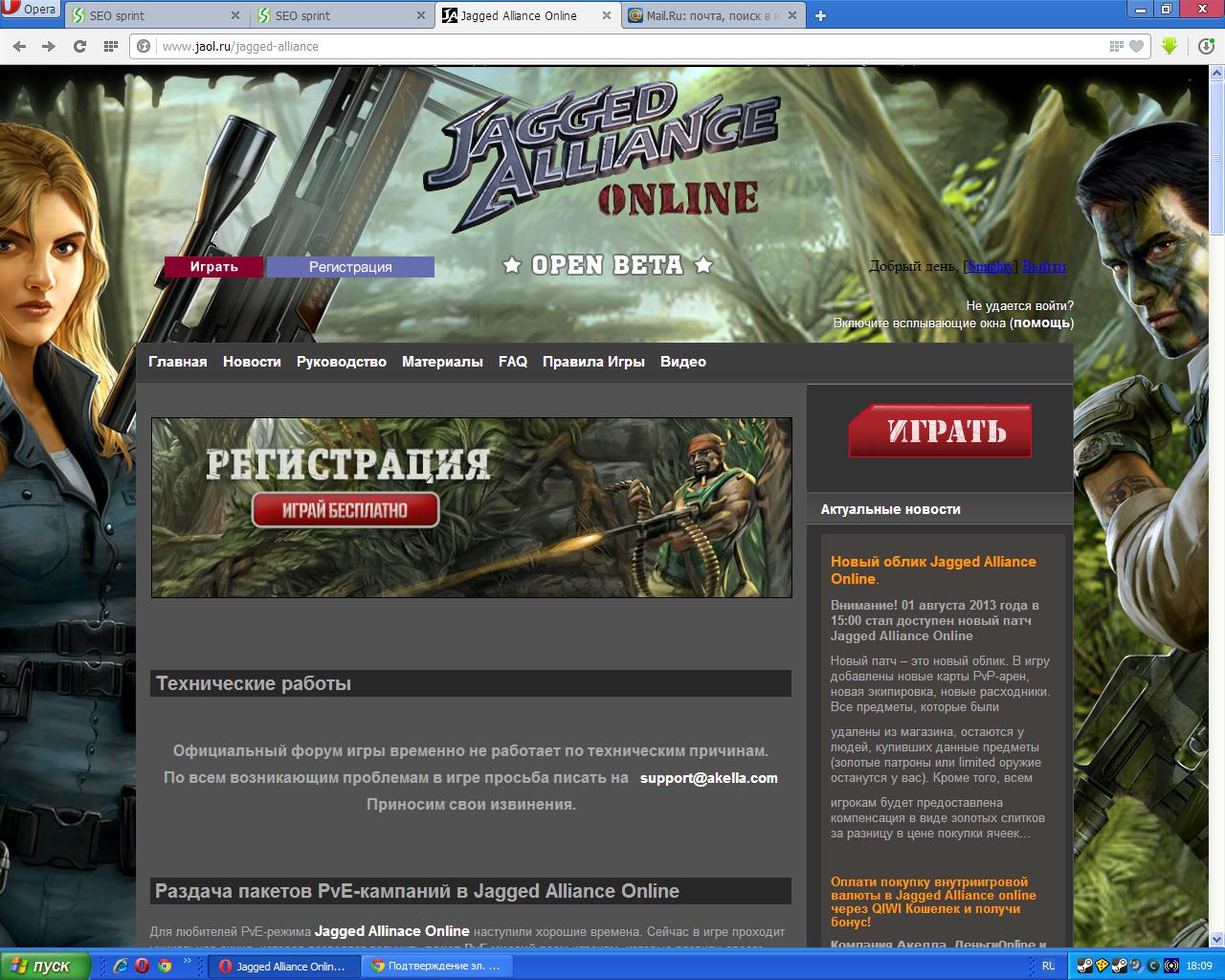The height and width of the screenshot is (980, 1225).
Task: Close the first SEO sprint tab
Action: point(235,15)
